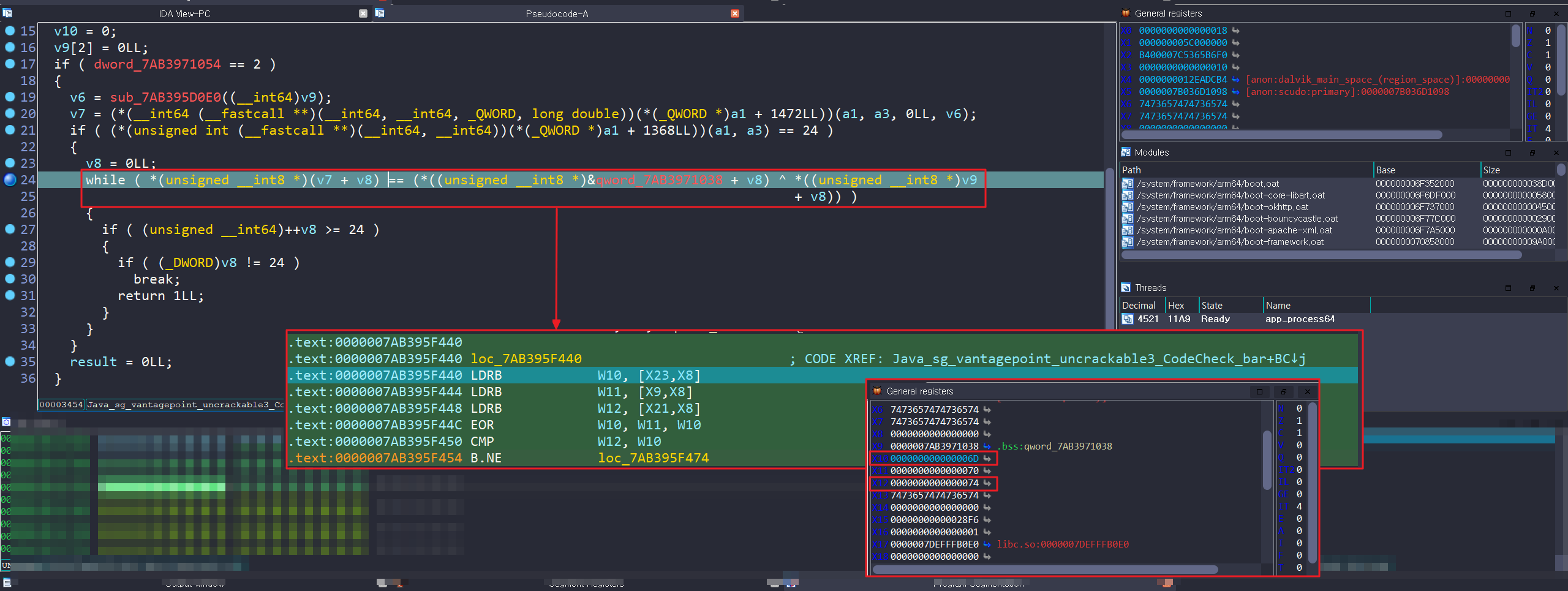The height and width of the screenshot is (591, 1568).
Task: Sort threads by the Decimal column header
Action: coord(1143,306)
